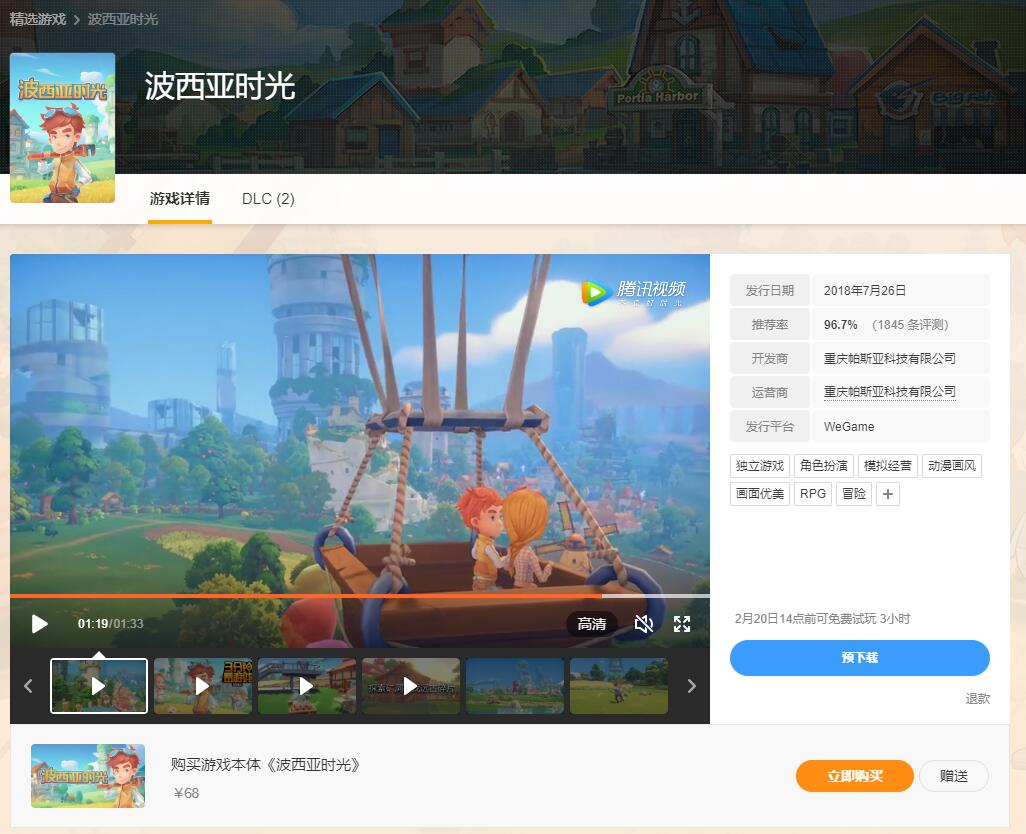Click the game cover icon in header

(63, 128)
